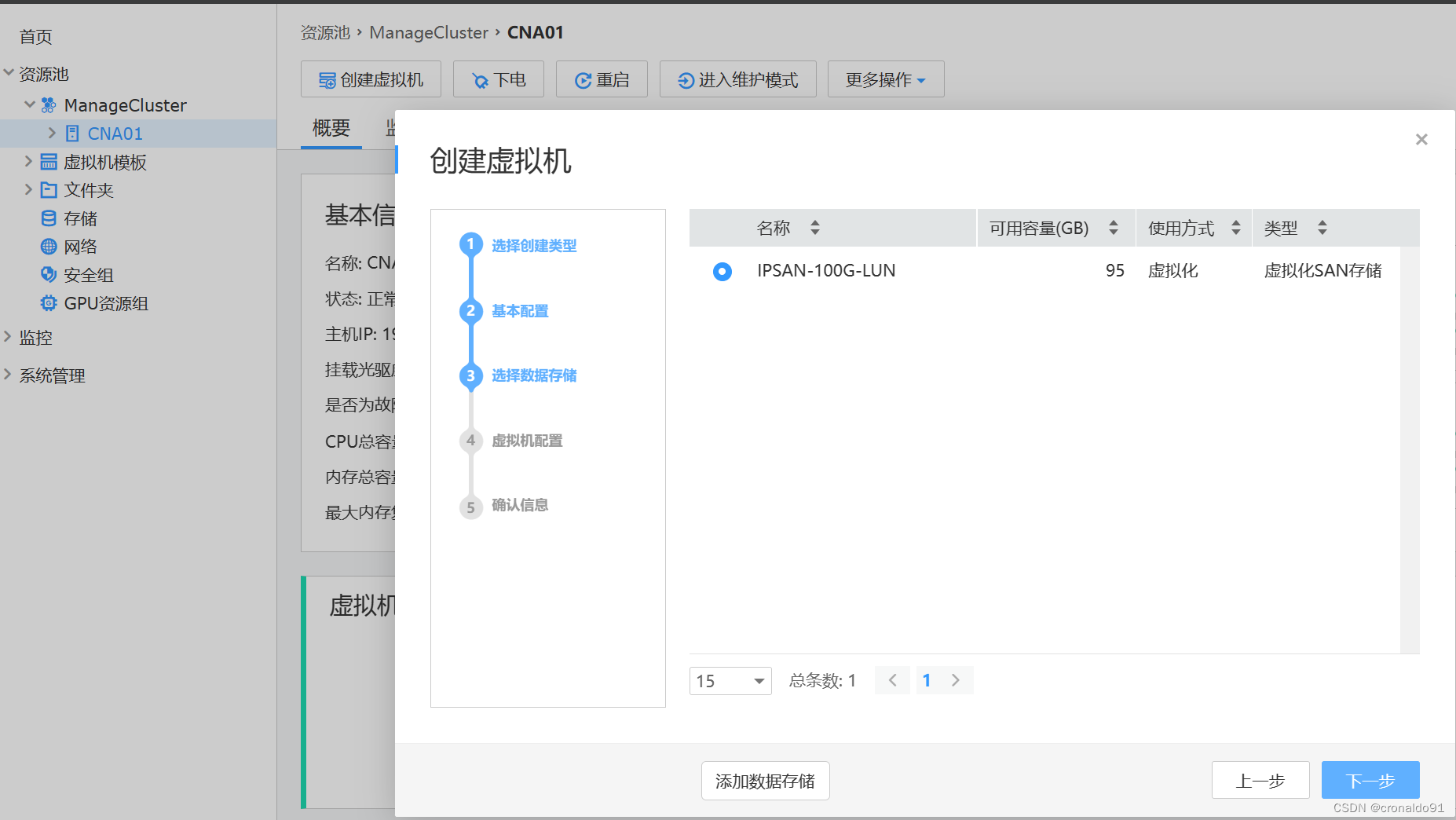Click 资源池 breadcrumb link
This screenshot has width=1456, height=820.
[325, 33]
